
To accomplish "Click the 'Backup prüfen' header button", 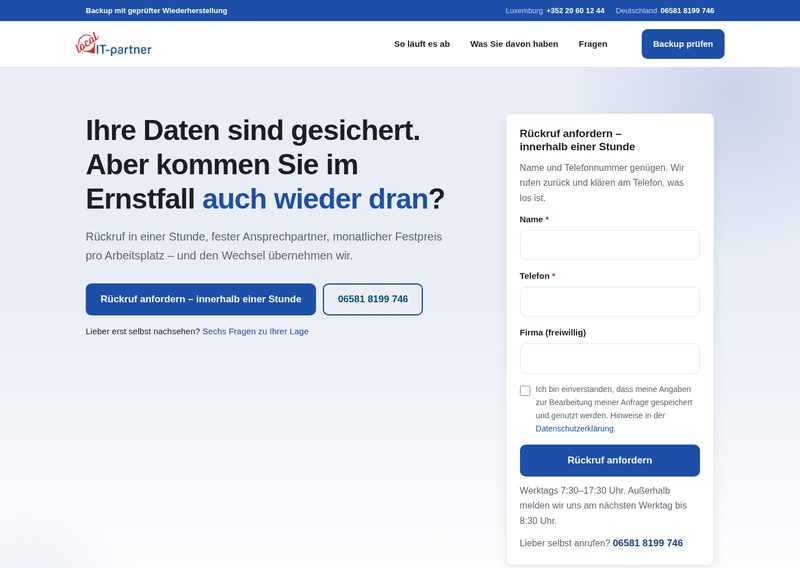I will click(683, 44).
